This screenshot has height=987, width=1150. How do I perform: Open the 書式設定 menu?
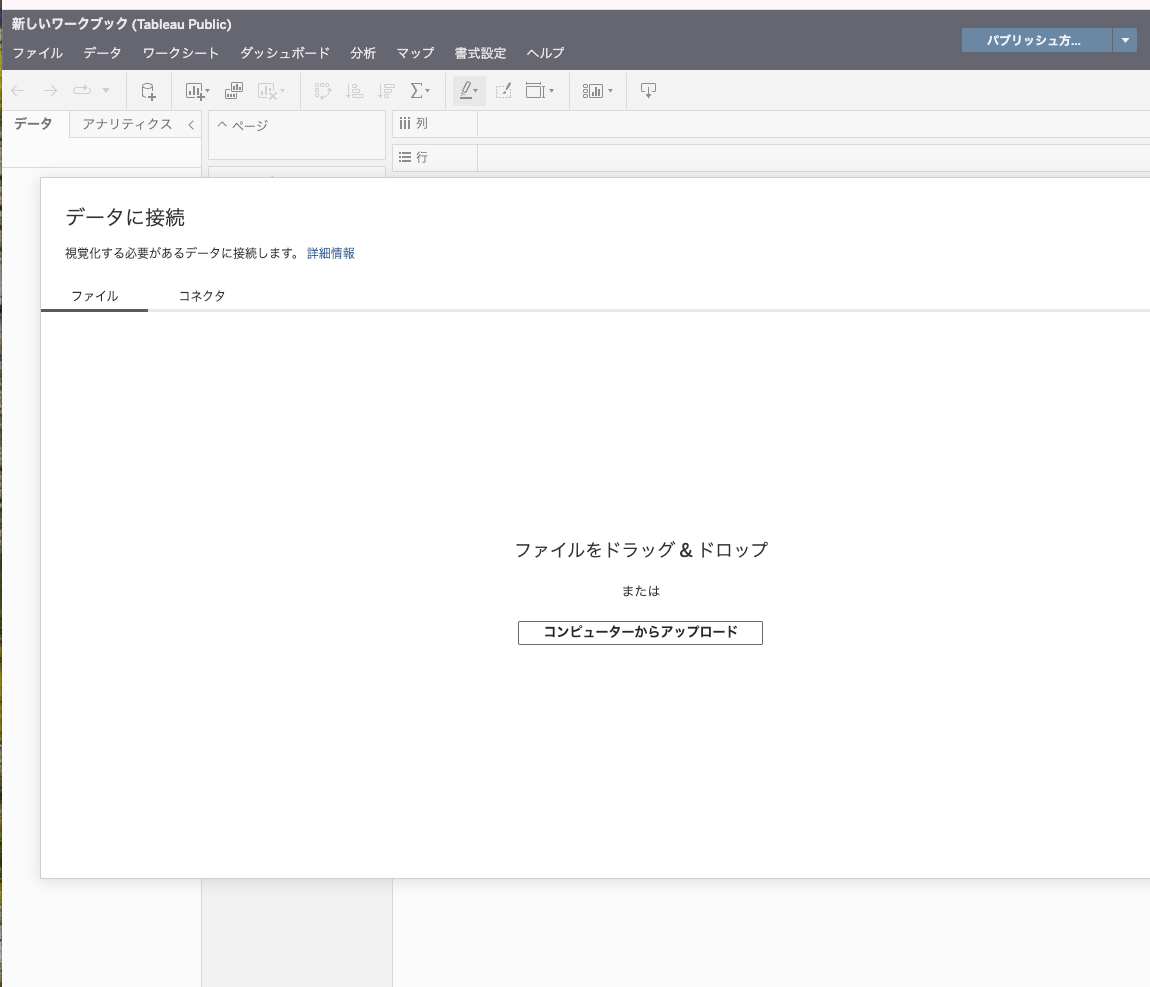480,53
